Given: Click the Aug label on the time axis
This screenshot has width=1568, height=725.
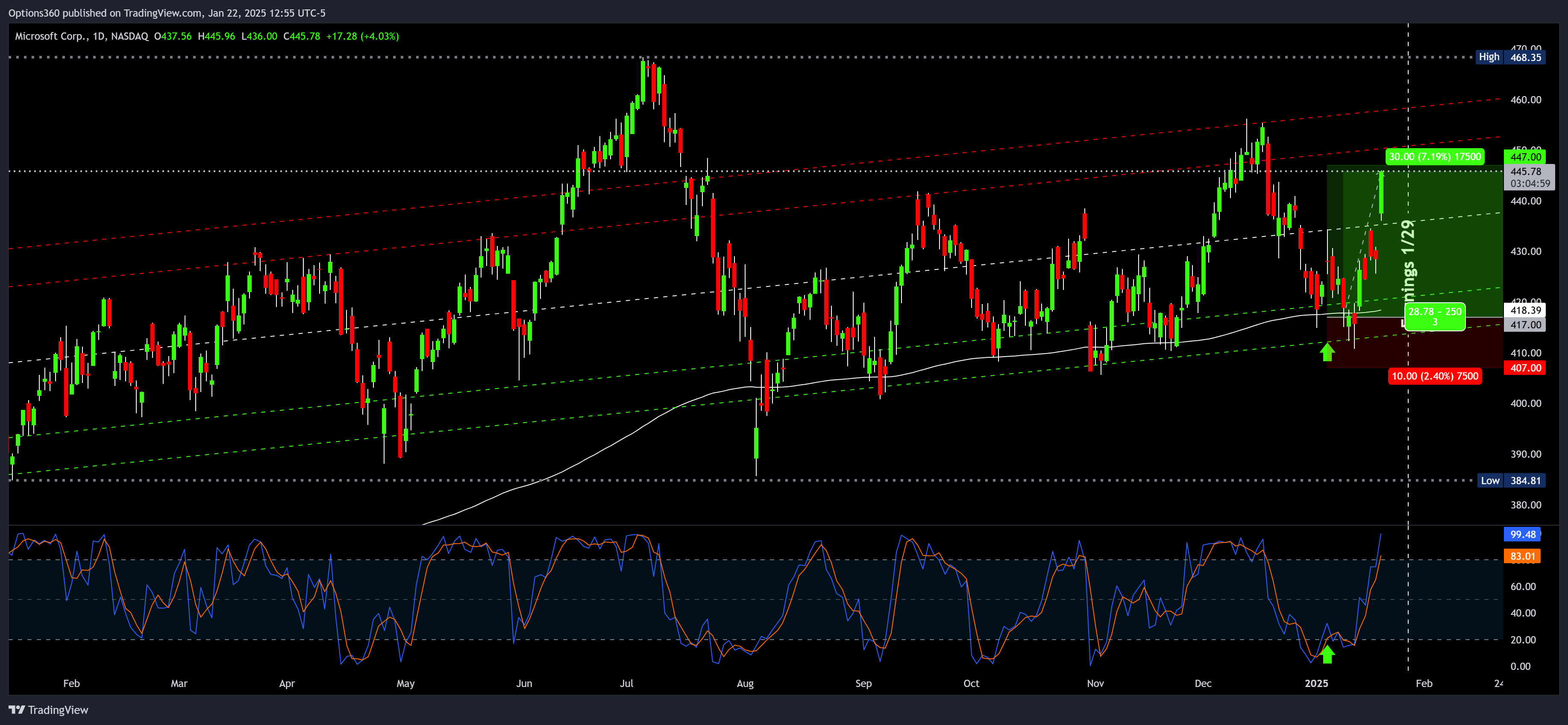Looking at the screenshot, I should (745, 684).
